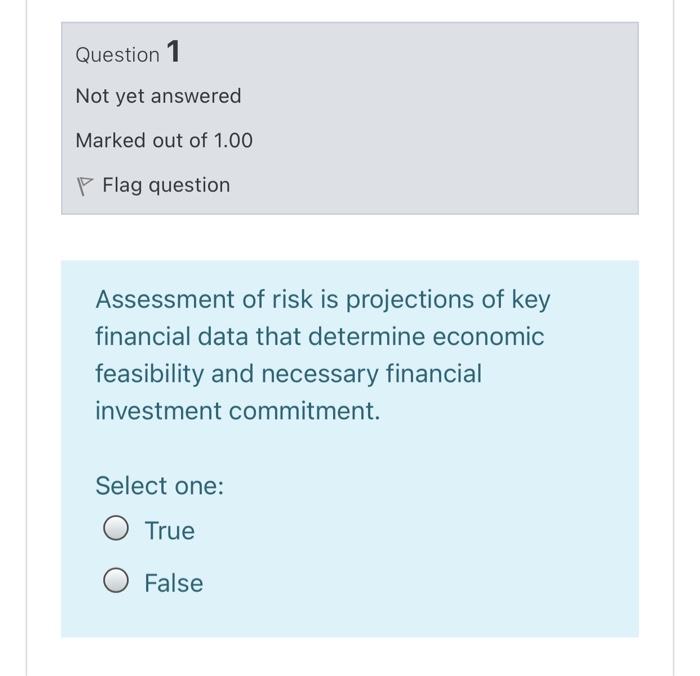Select the True radio button

coord(116,528)
